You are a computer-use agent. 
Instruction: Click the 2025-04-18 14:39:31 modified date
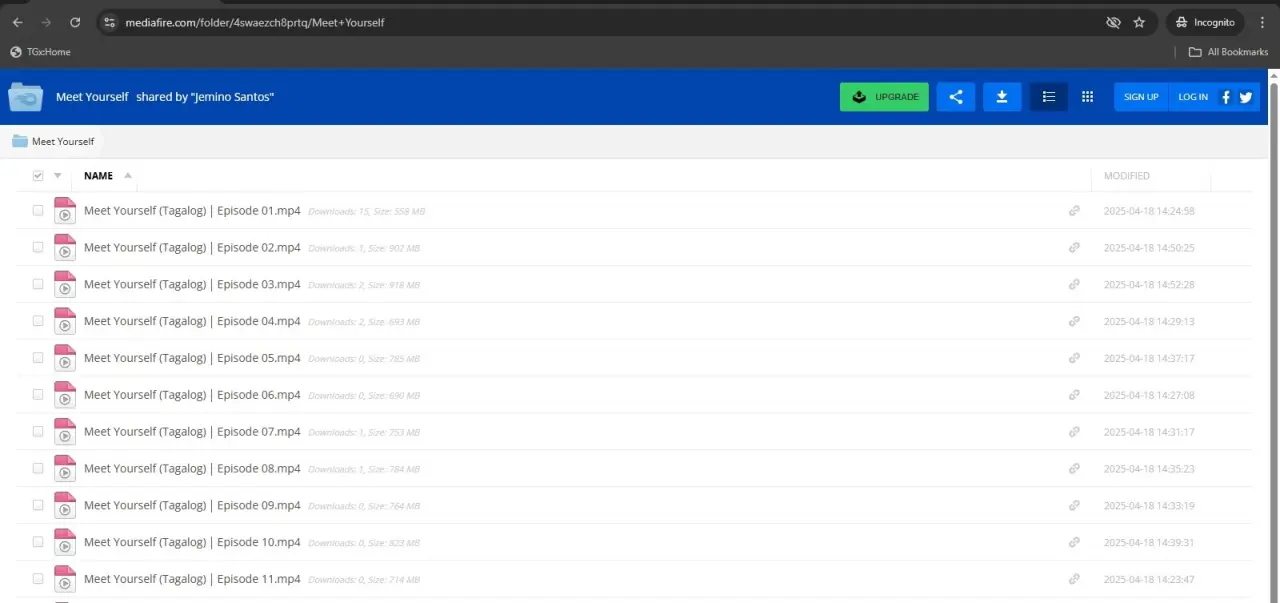(x=1149, y=542)
